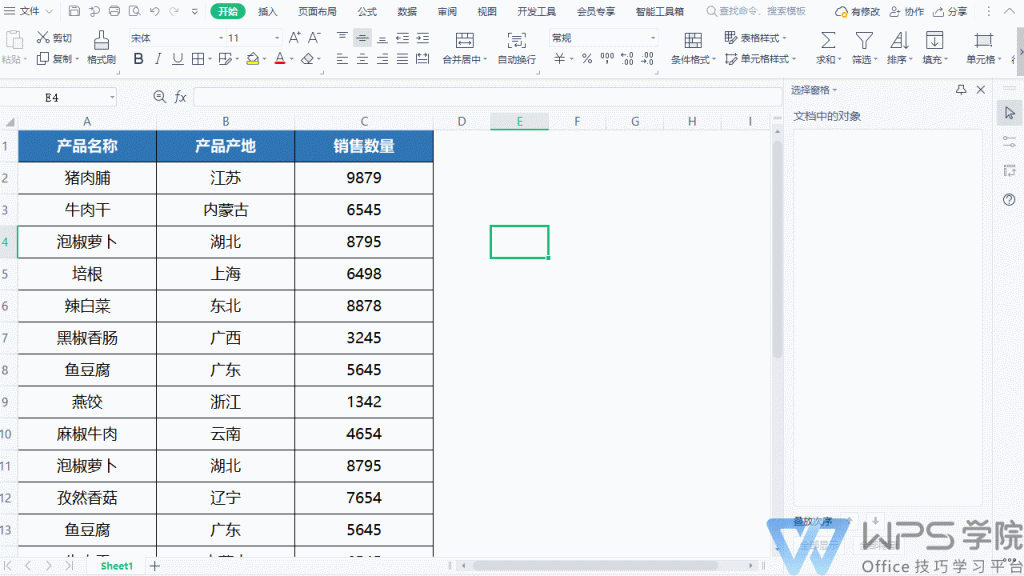Click zoom magnifier icon beside formula bar

(159, 97)
